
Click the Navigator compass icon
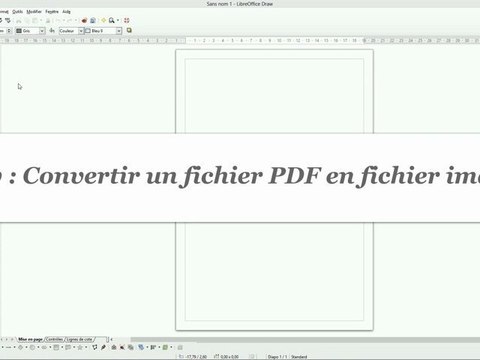coord(104,20)
